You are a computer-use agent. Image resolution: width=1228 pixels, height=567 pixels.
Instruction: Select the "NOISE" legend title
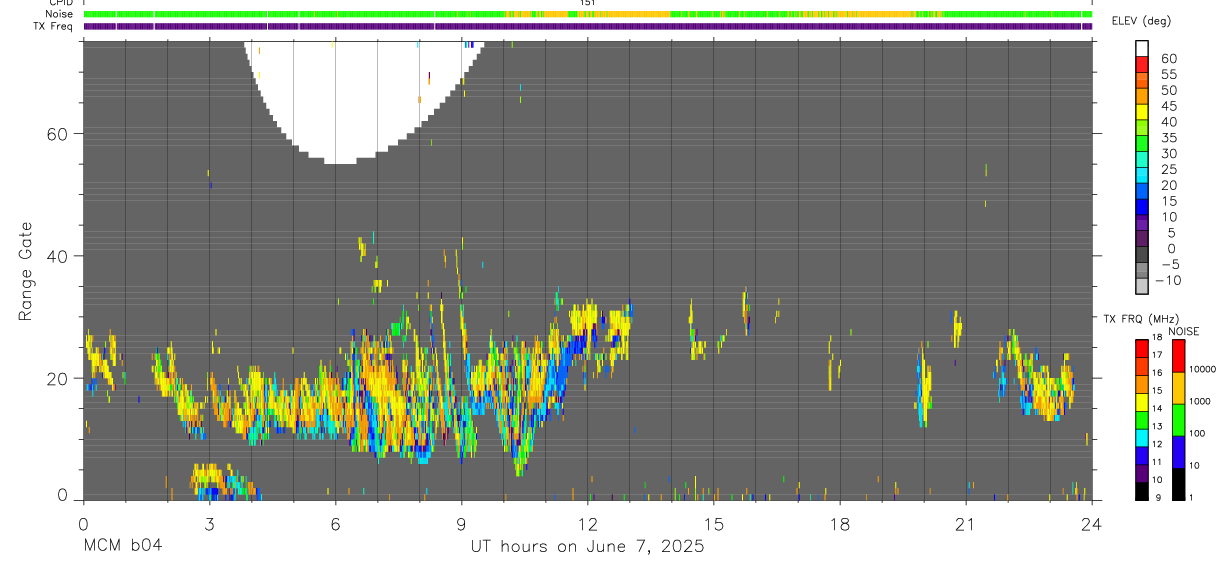point(1183,331)
